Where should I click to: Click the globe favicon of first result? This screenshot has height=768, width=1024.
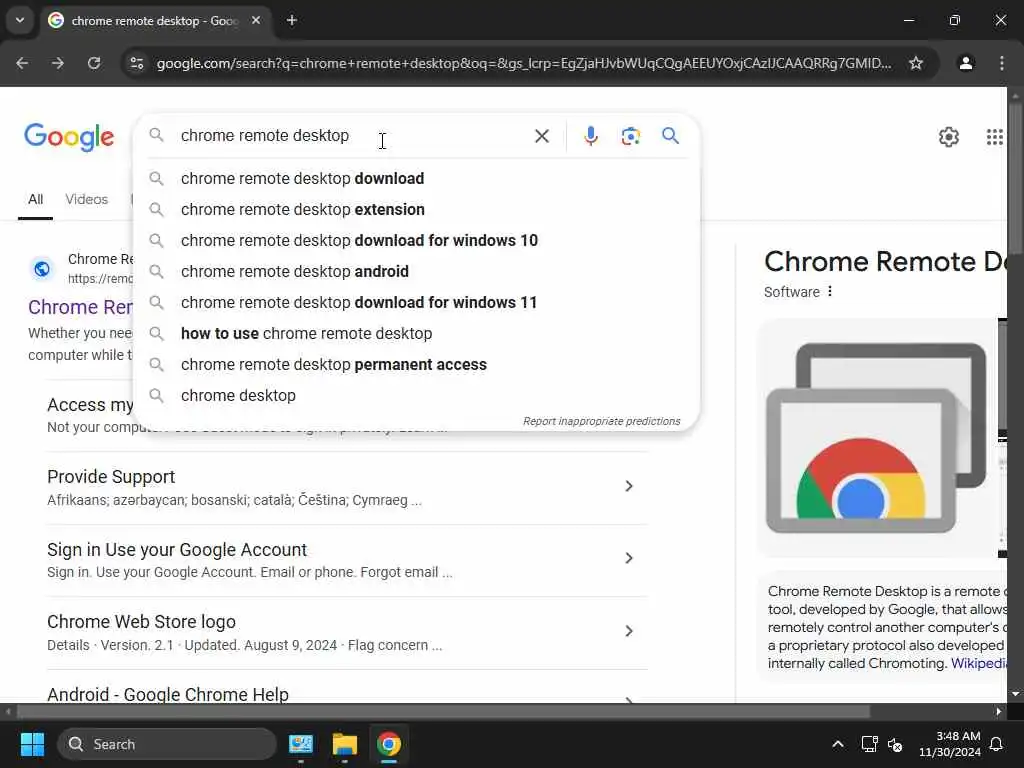[42, 268]
